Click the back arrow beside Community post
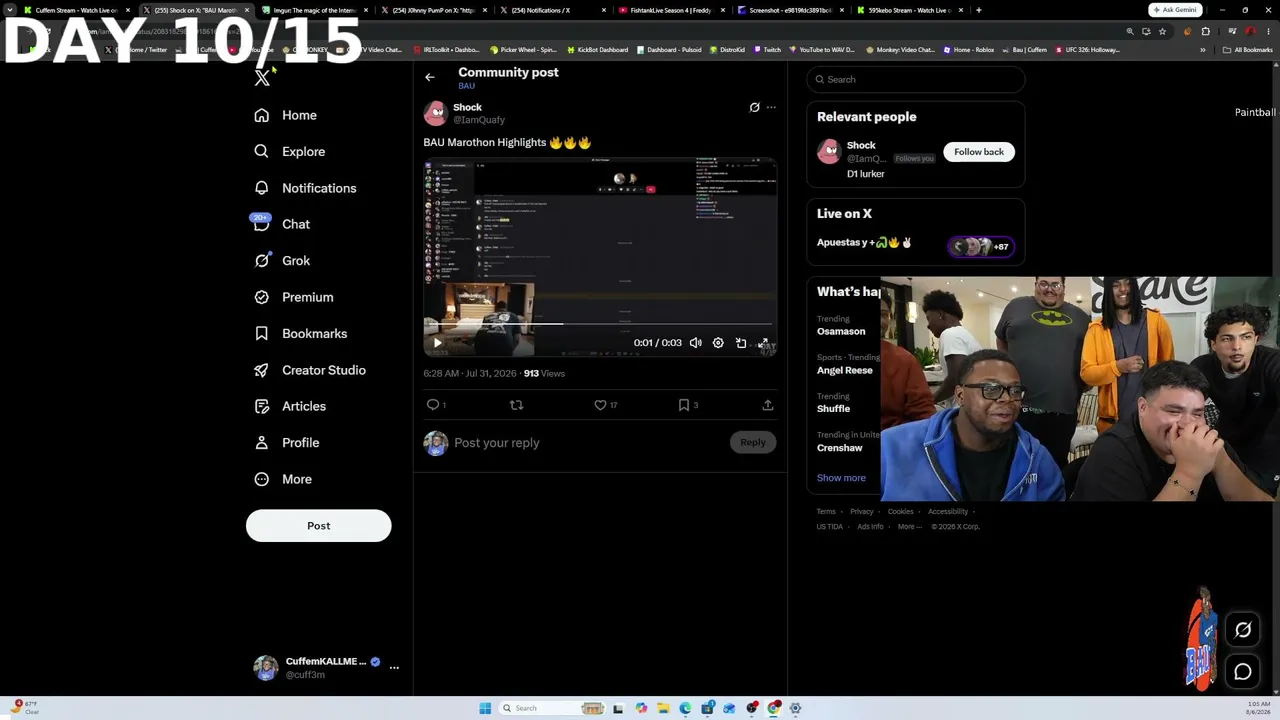The height and width of the screenshot is (720, 1280). pyautogui.click(x=430, y=77)
